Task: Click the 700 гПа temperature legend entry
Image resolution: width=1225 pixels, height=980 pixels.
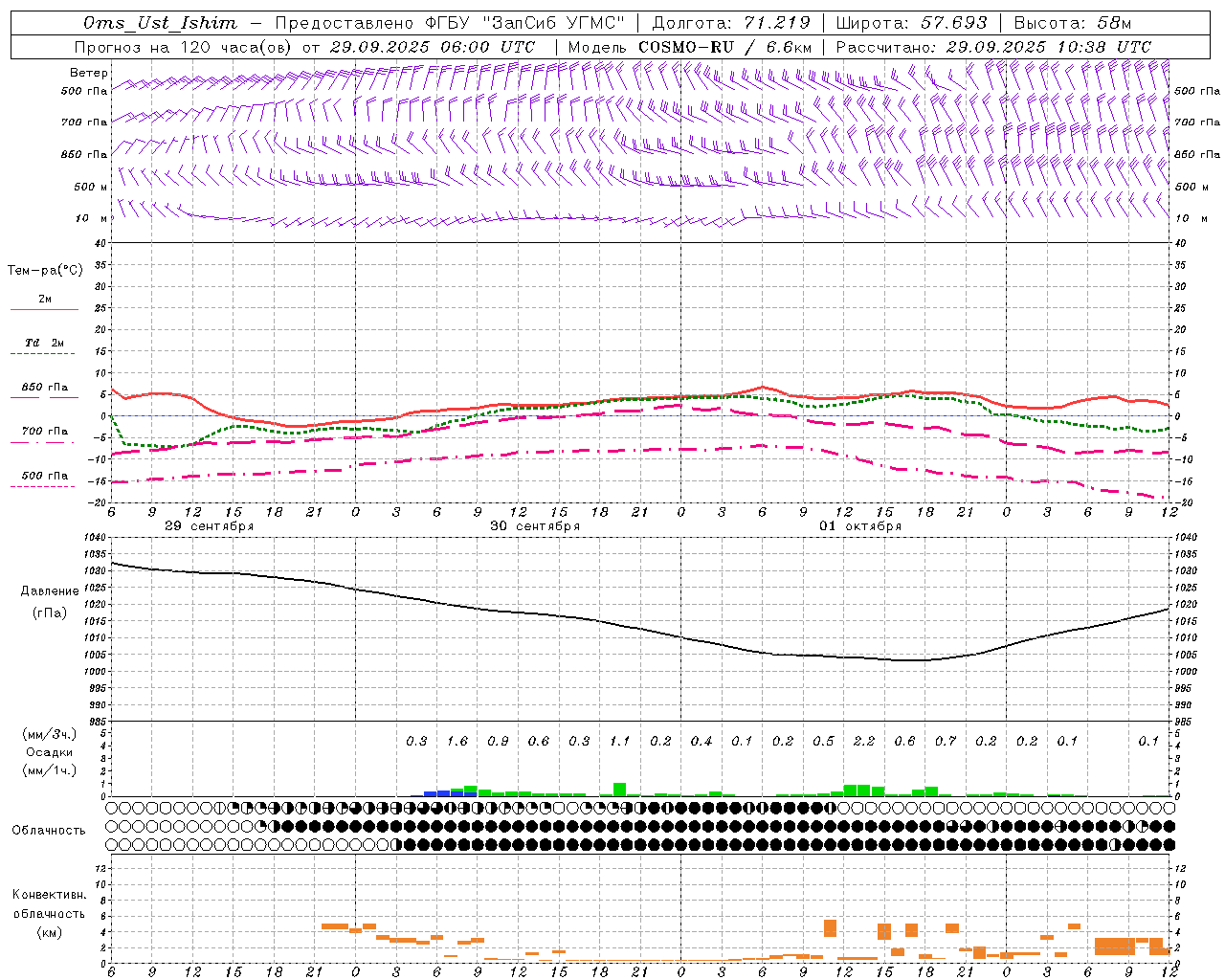Action: coord(45,432)
